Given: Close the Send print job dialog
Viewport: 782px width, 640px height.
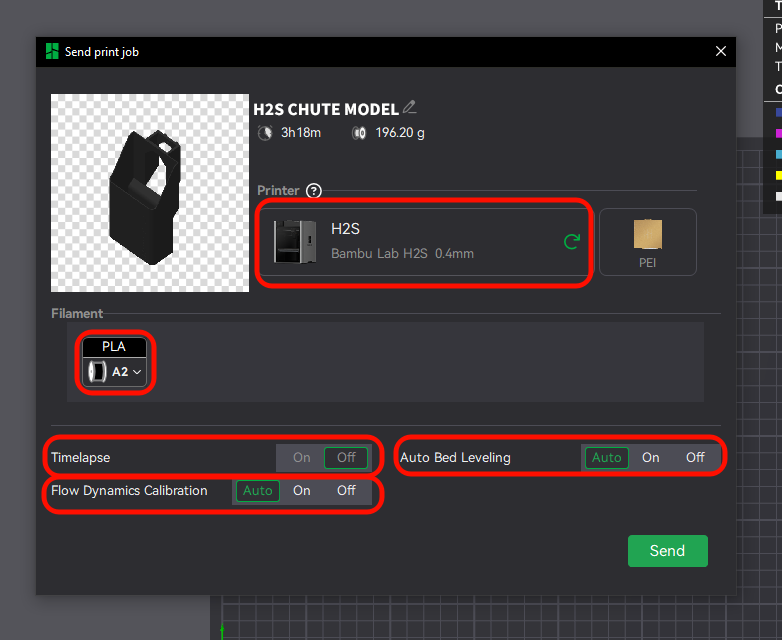Looking at the screenshot, I should (x=720, y=51).
